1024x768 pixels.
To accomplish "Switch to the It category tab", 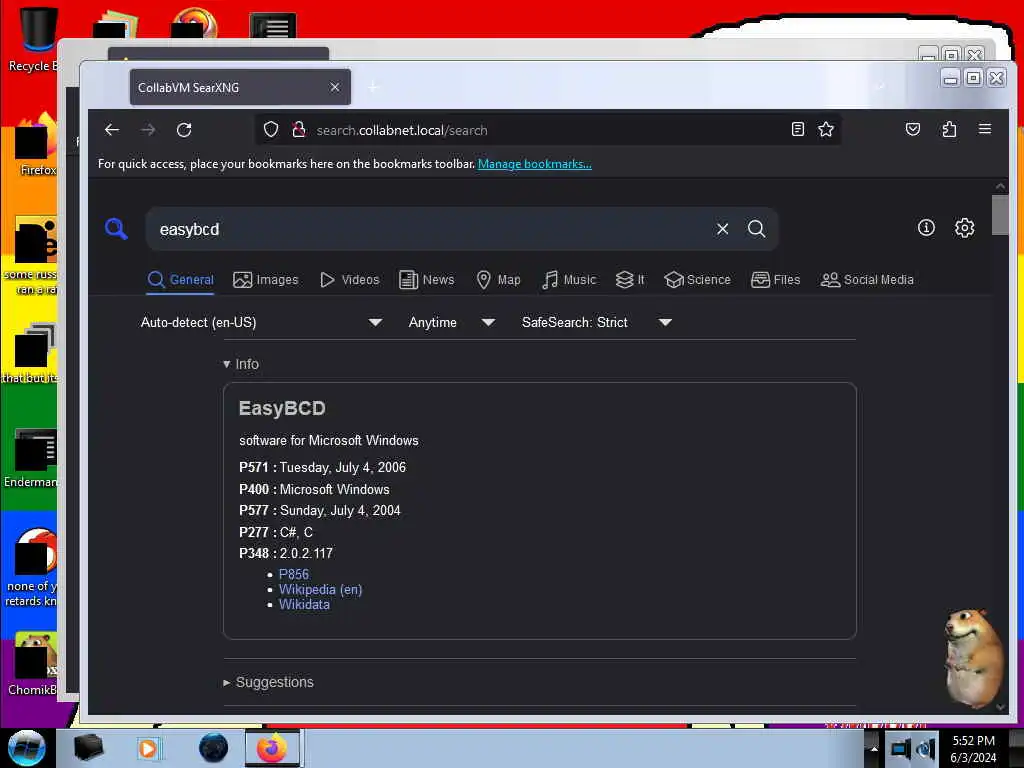I will [630, 280].
